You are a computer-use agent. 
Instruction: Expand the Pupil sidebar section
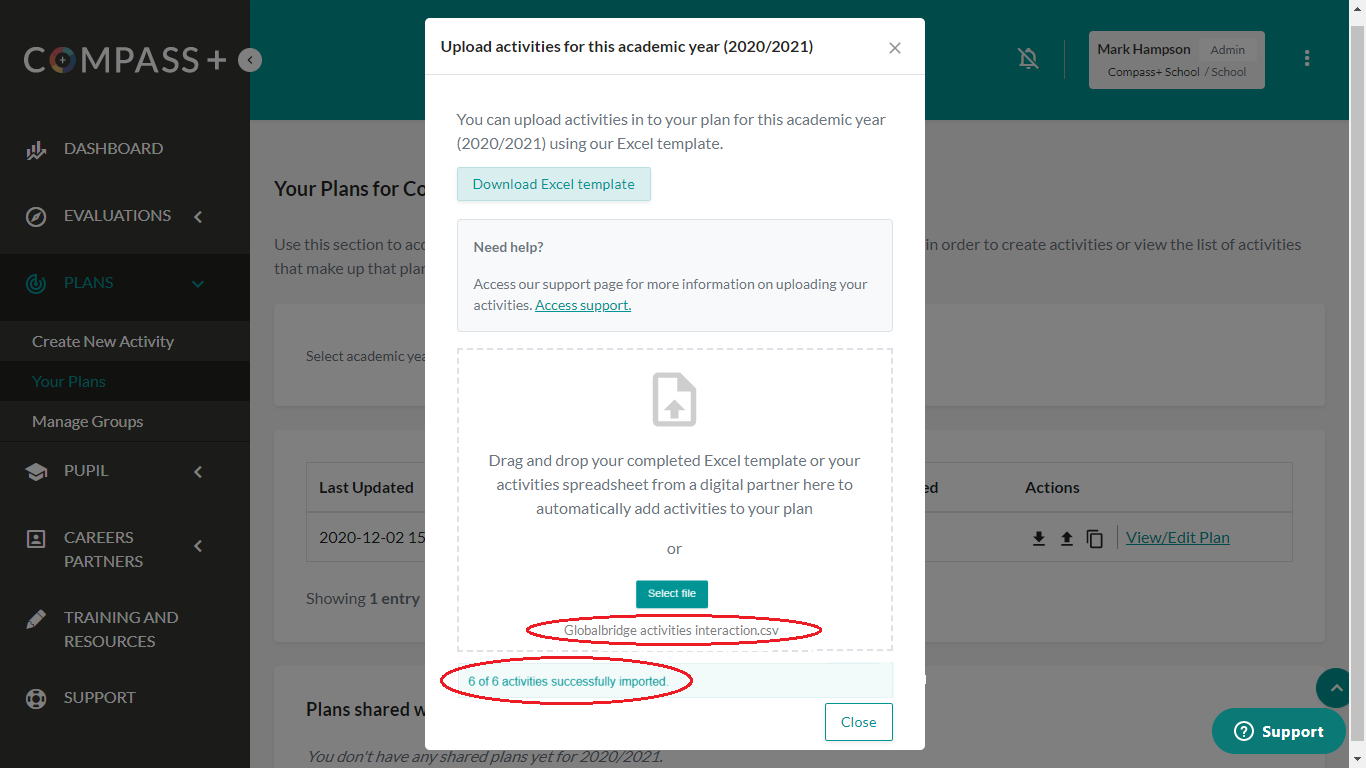(x=198, y=471)
